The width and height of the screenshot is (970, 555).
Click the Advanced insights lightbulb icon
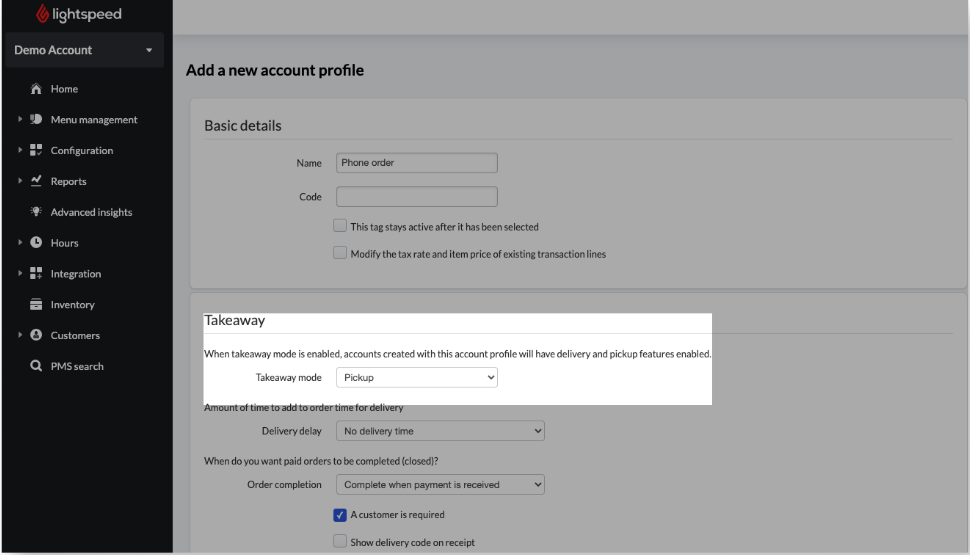click(x=36, y=212)
